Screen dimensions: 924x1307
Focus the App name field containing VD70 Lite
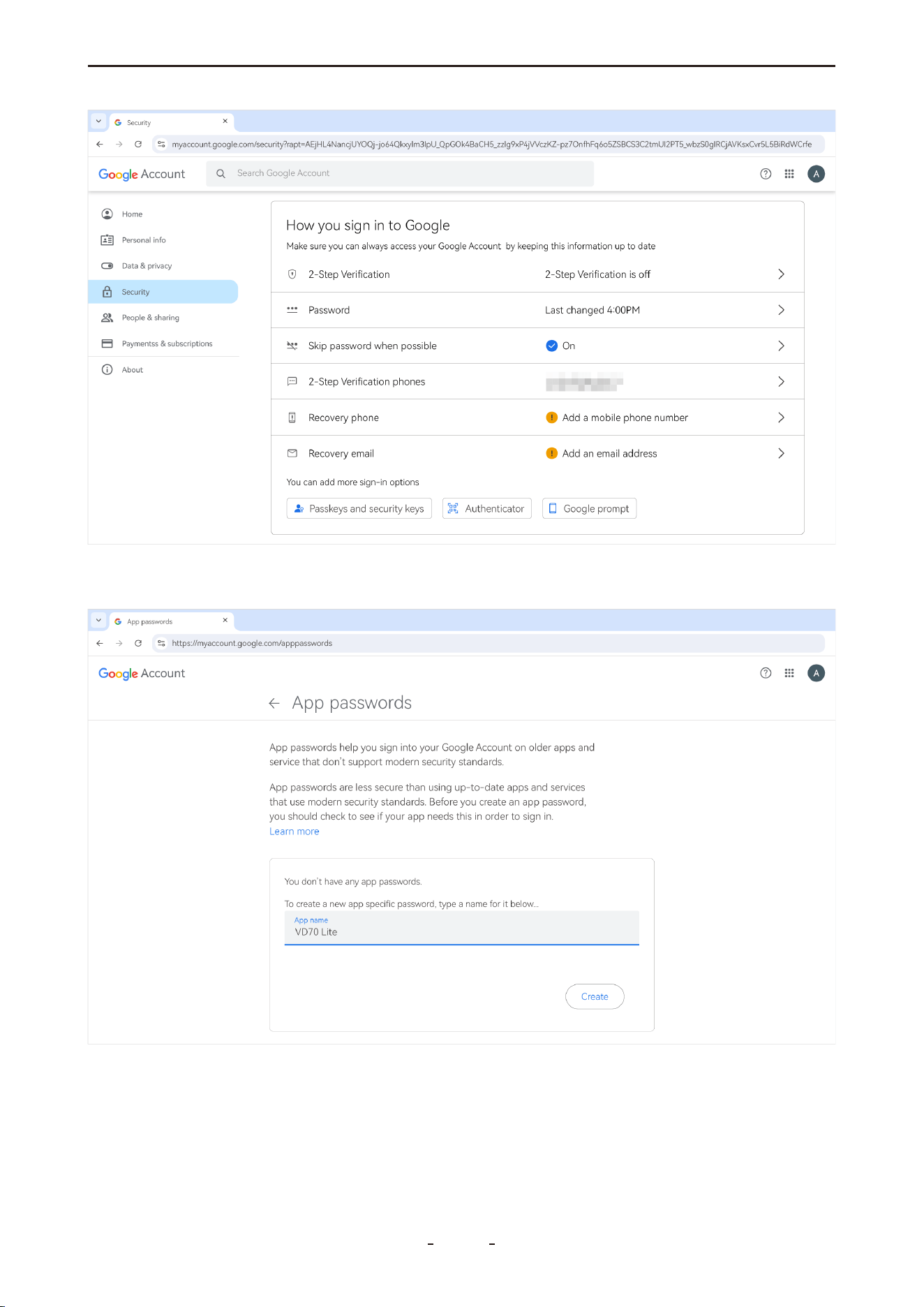click(462, 928)
